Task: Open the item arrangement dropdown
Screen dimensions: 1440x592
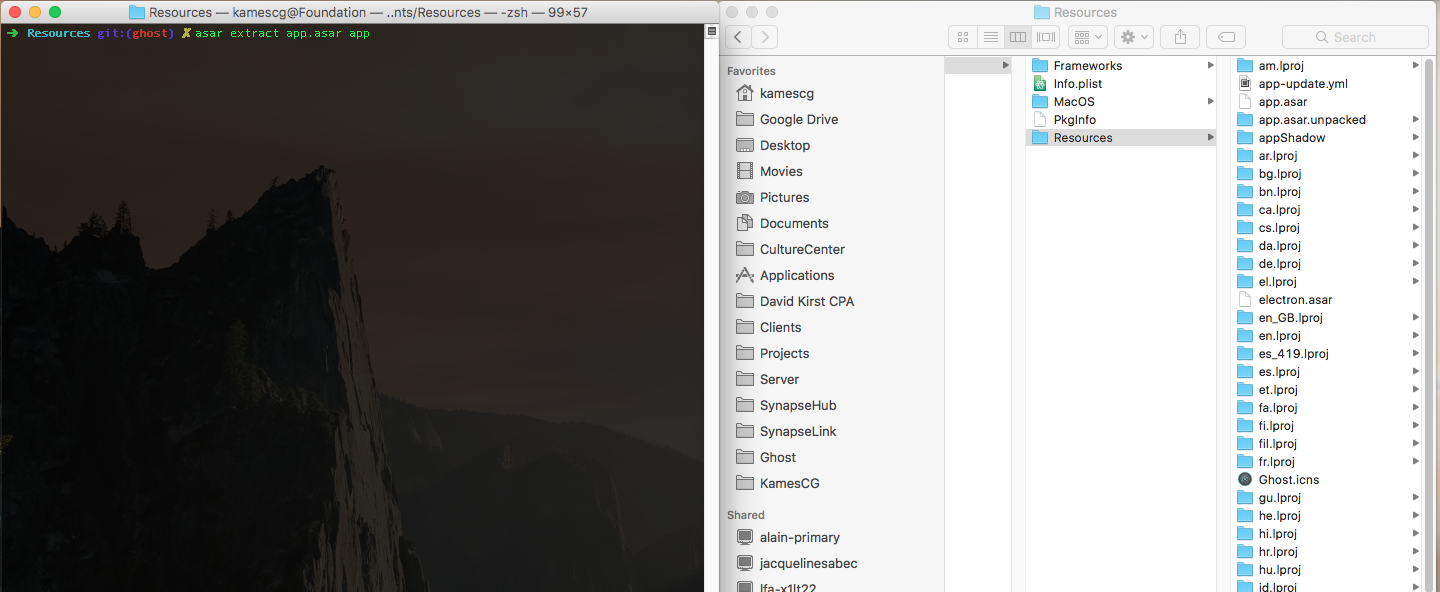Action: pyautogui.click(x=1087, y=37)
